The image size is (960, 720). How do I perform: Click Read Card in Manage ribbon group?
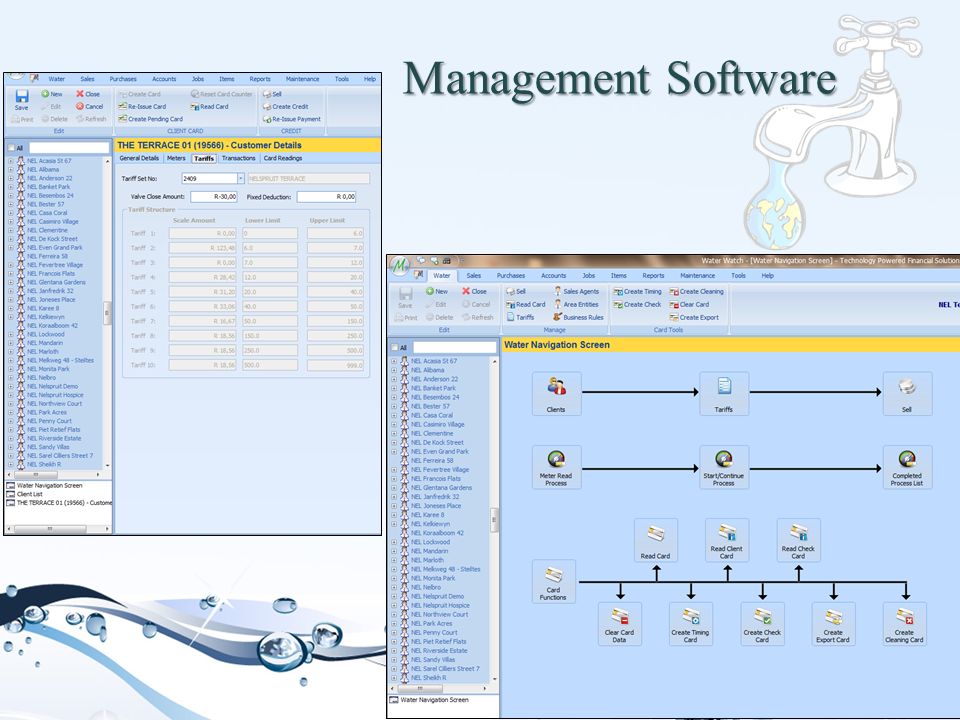[526, 304]
